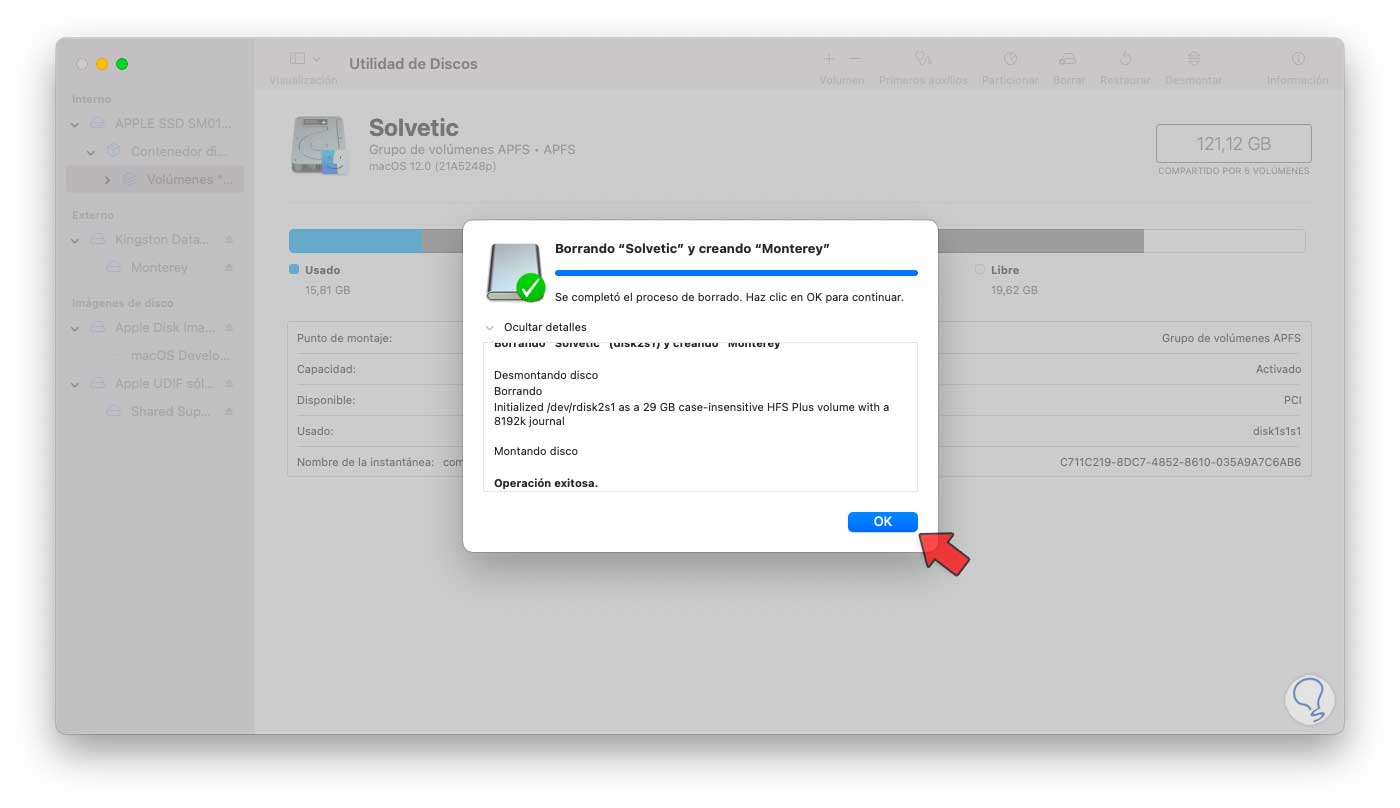The image size is (1400, 808).
Task: Click the Capacidad label
Action: [x=326, y=369]
